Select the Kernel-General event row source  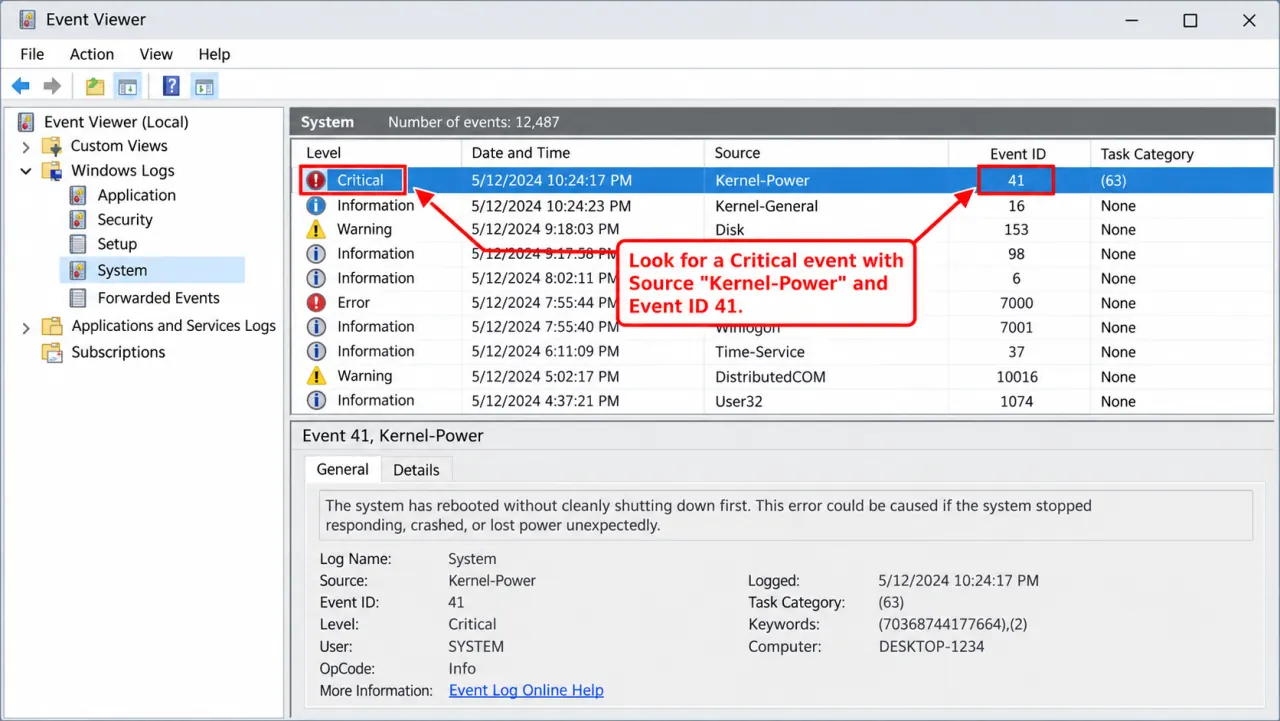(x=767, y=206)
